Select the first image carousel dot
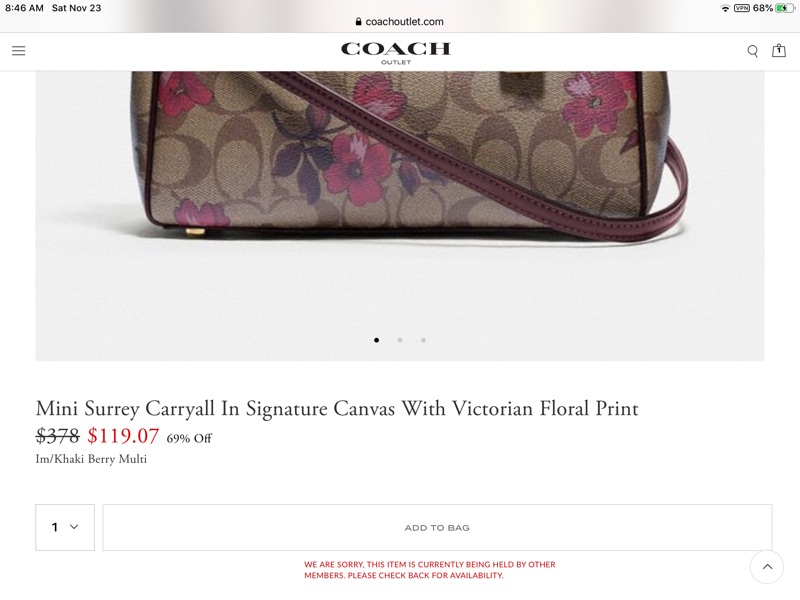 (377, 340)
